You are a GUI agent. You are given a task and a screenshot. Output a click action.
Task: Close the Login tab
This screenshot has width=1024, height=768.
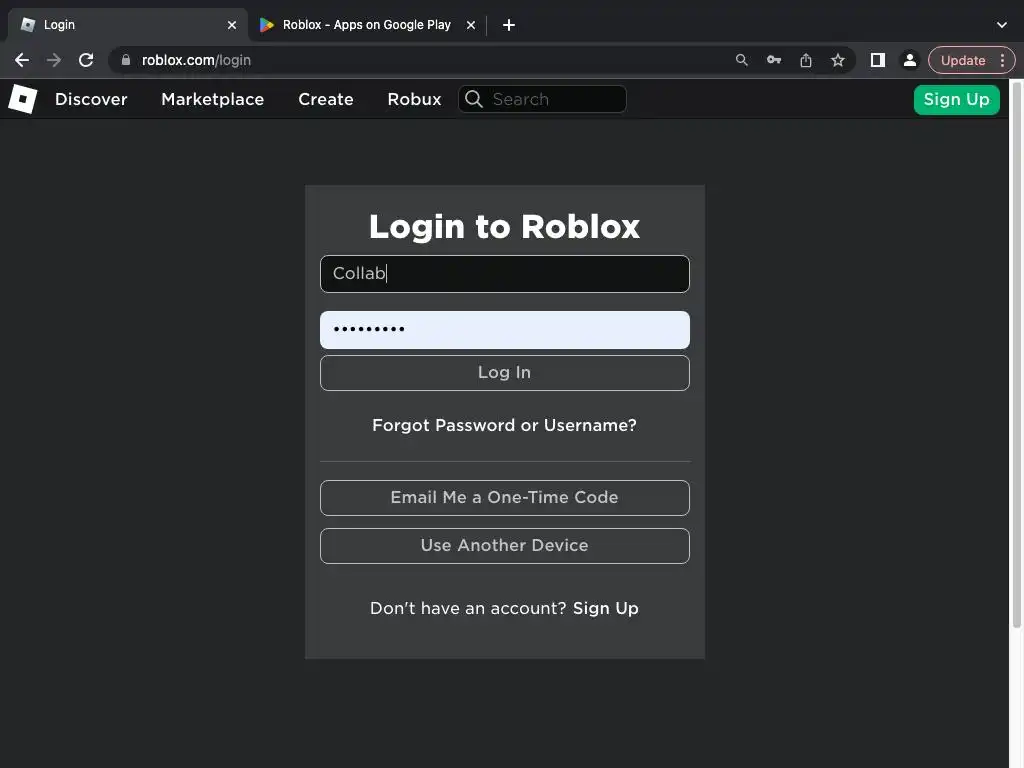(232, 25)
